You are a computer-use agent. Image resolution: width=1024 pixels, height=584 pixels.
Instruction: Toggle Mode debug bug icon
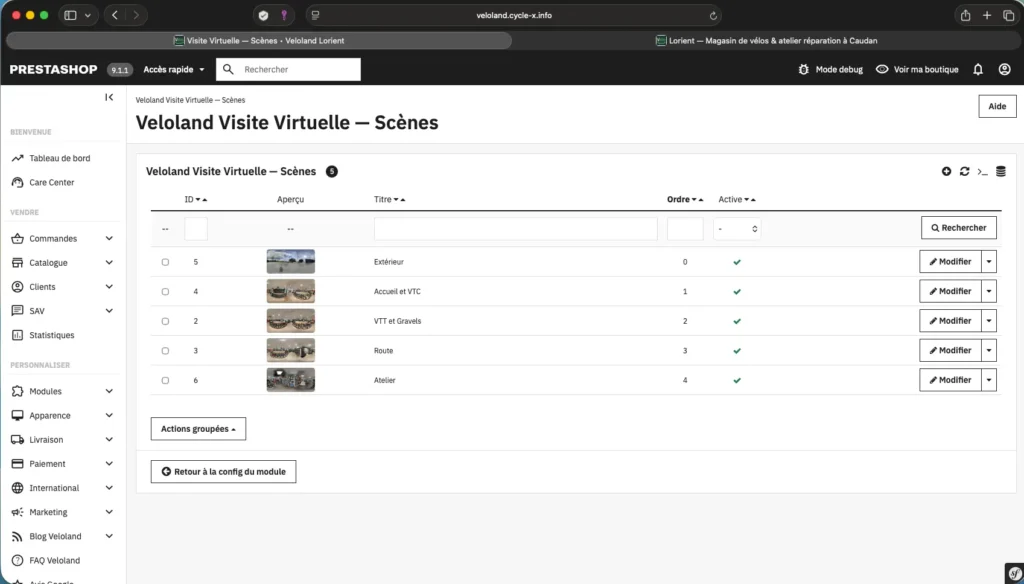pos(803,69)
